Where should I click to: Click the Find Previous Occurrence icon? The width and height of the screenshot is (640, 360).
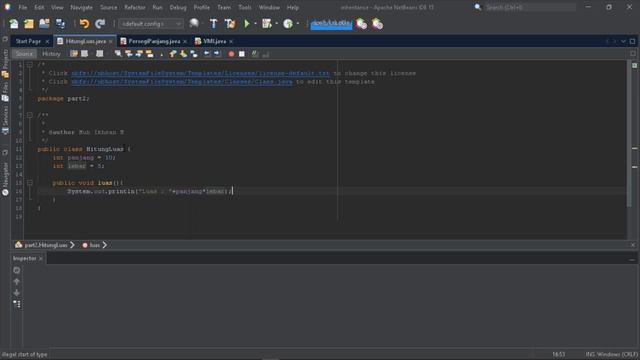click(129, 54)
